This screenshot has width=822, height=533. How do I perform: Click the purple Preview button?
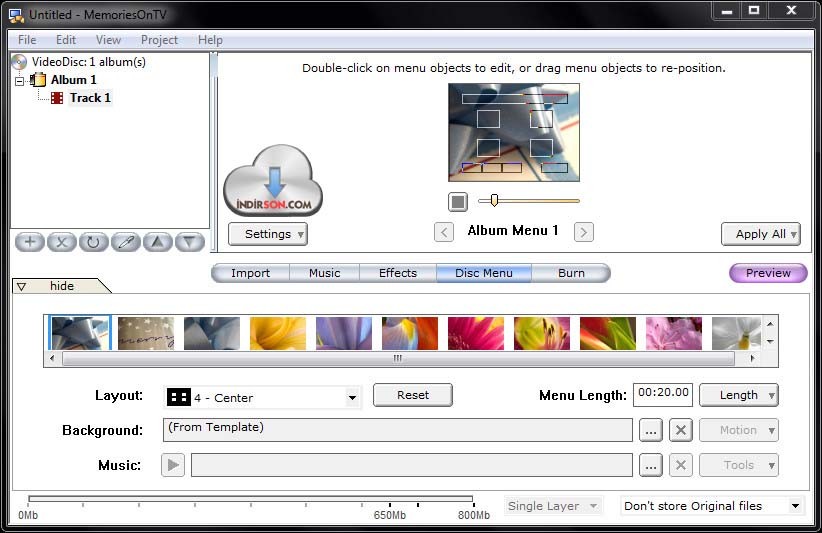coord(768,273)
